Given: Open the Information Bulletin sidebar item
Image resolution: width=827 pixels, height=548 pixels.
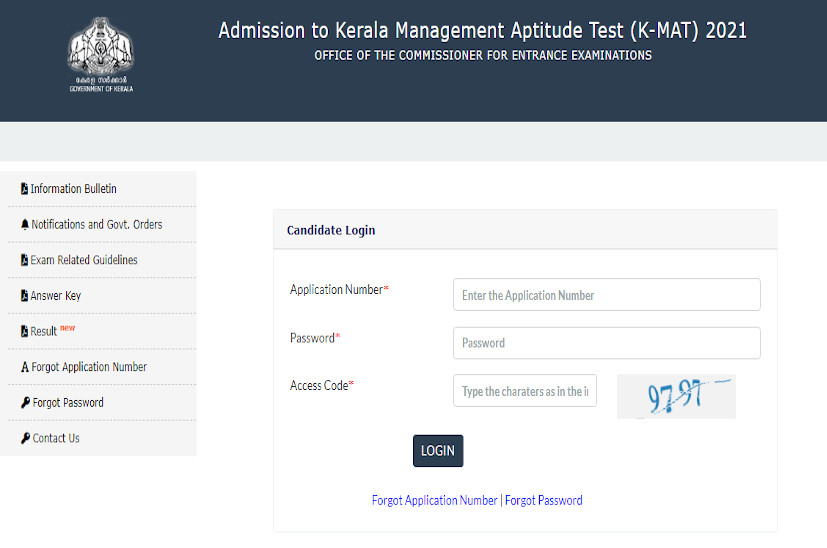Looking at the screenshot, I should [x=73, y=189].
